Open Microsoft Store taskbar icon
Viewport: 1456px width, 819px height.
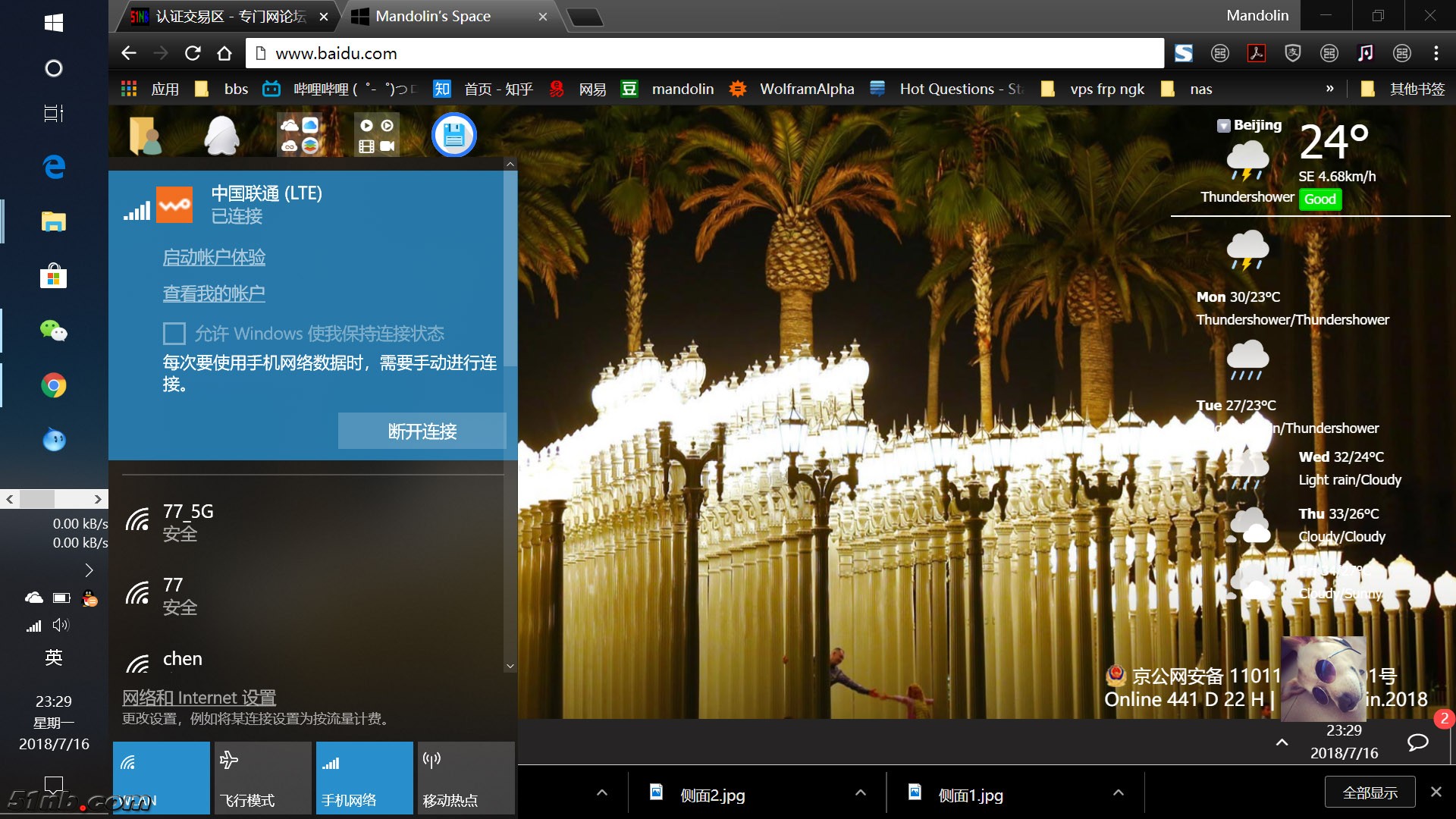point(53,275)
